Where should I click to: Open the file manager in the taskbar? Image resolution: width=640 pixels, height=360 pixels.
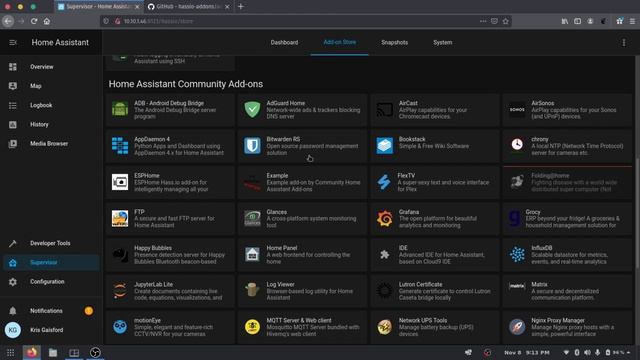53,352
